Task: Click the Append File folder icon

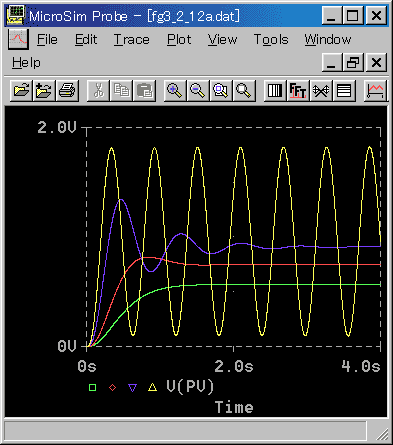Action: click(44, 90)
